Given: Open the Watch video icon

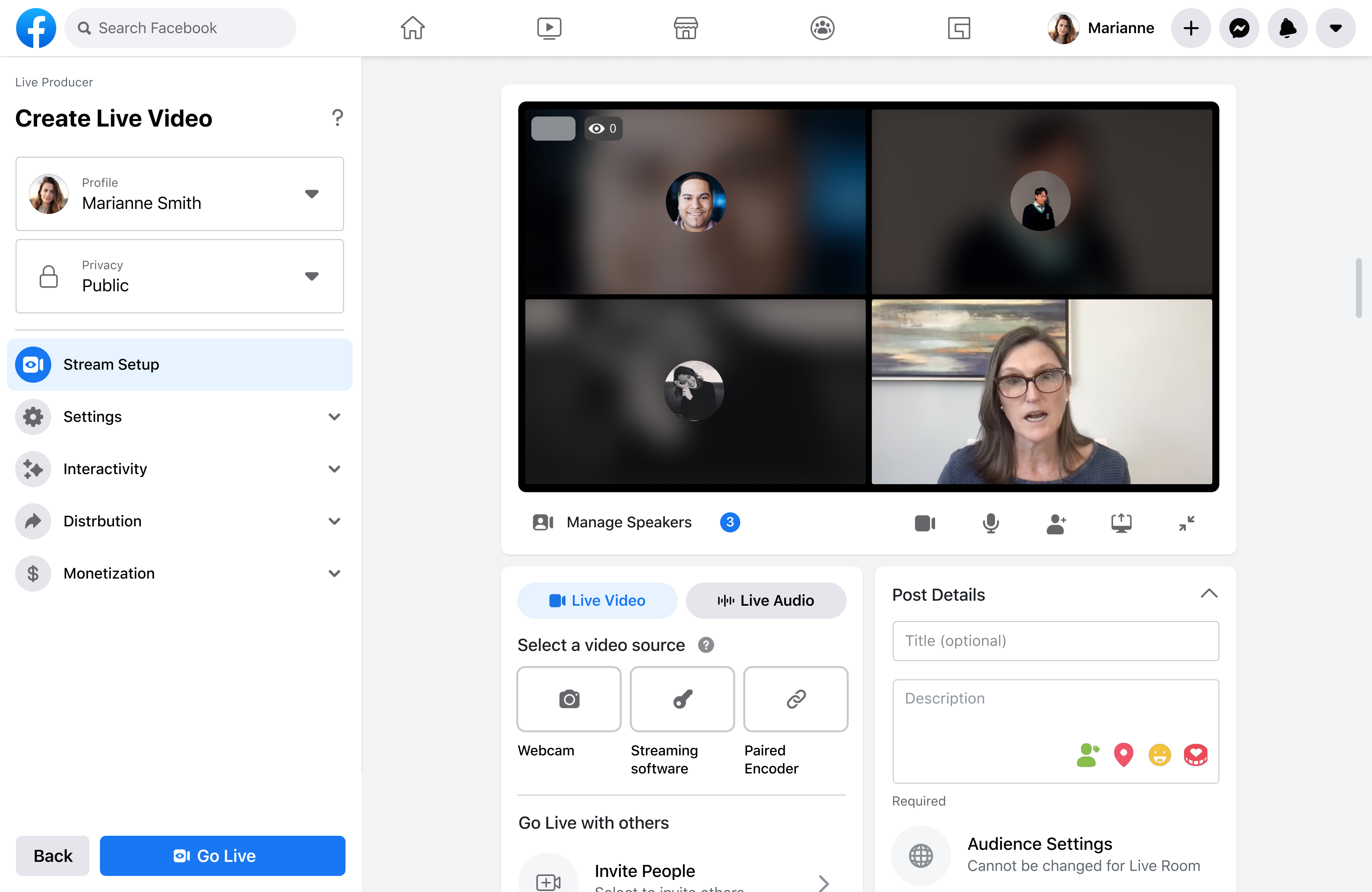Looking at the screenshot, I should (549, 28).
